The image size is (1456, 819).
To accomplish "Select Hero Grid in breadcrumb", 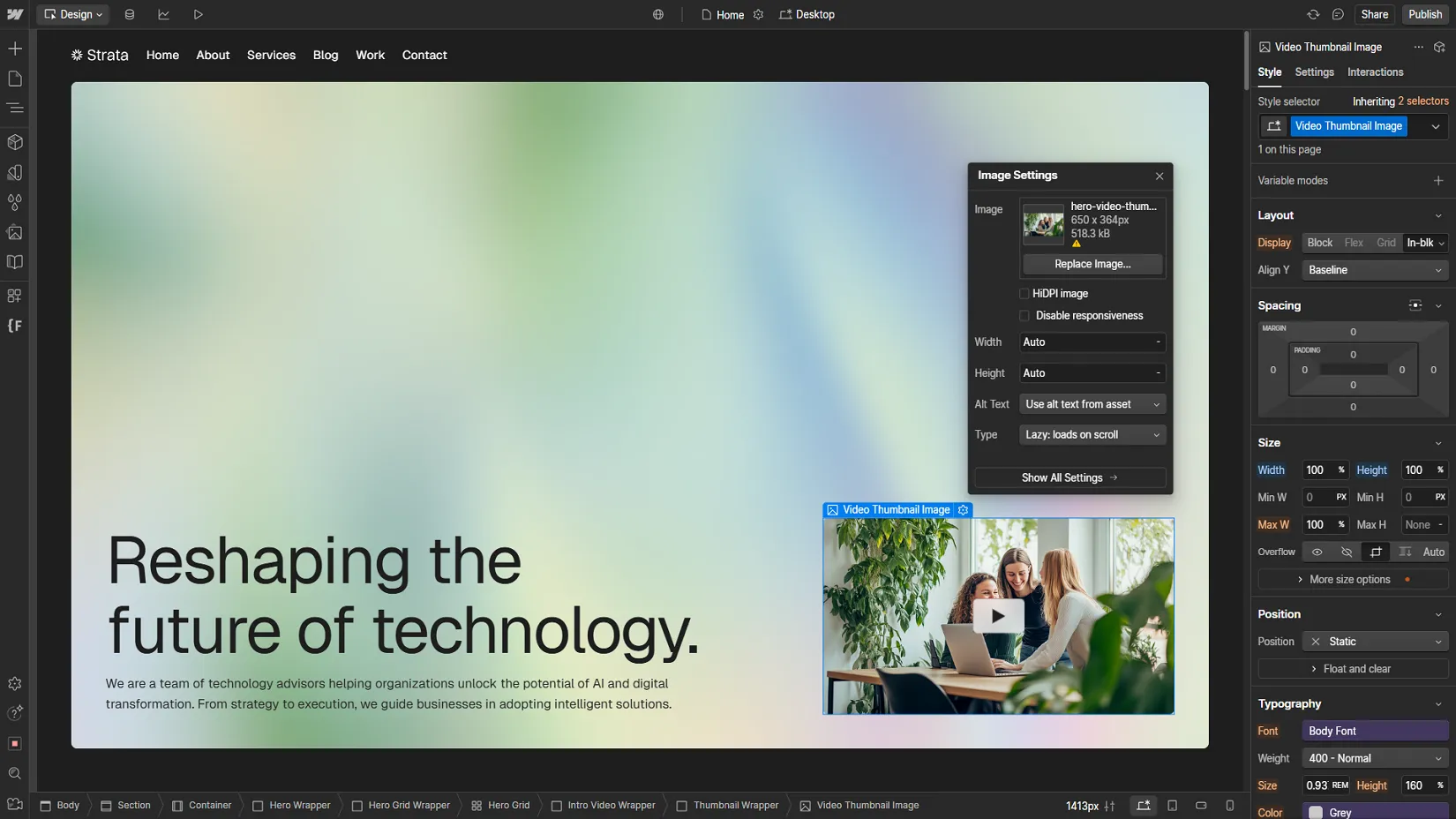I will (x=499, y=805).
